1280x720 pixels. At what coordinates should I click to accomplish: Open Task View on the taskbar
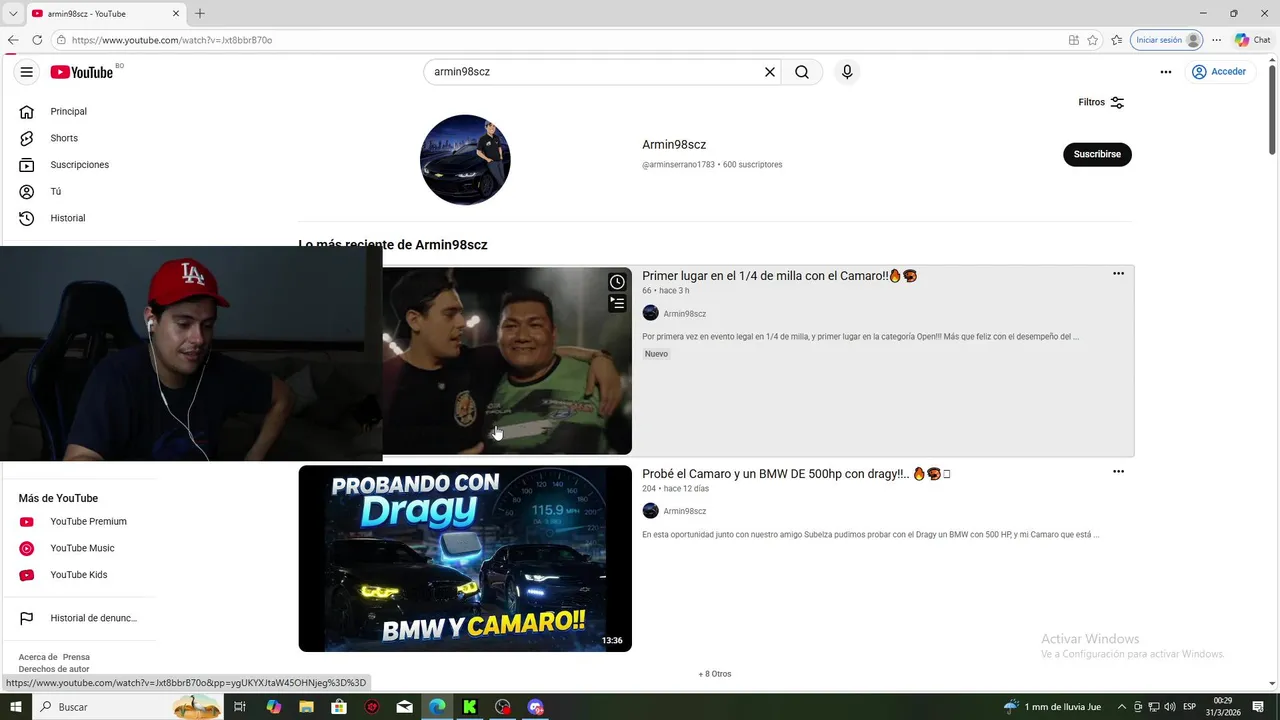(240, 707)
